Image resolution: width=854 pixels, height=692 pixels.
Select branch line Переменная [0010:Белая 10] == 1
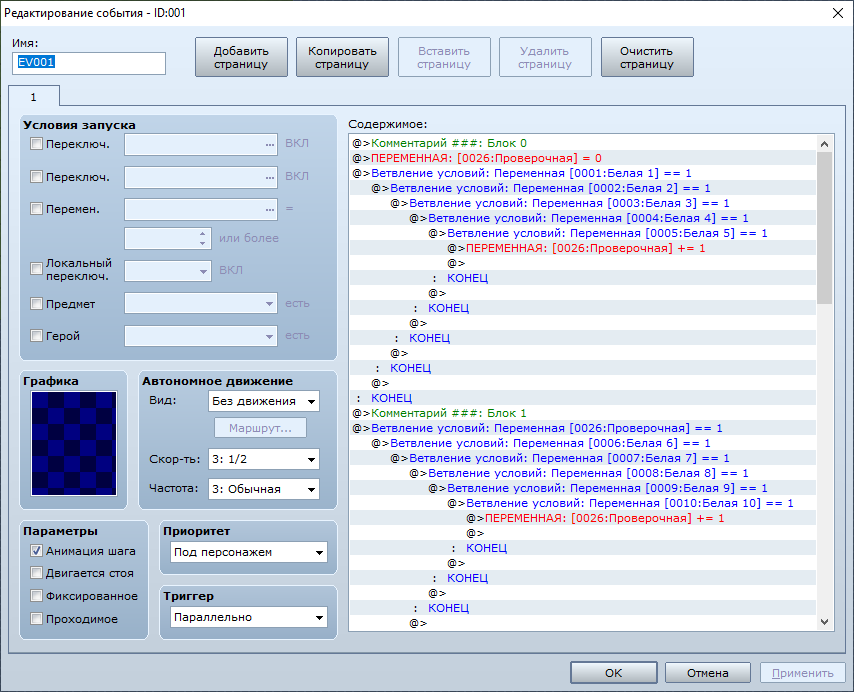tap(583, 503)
